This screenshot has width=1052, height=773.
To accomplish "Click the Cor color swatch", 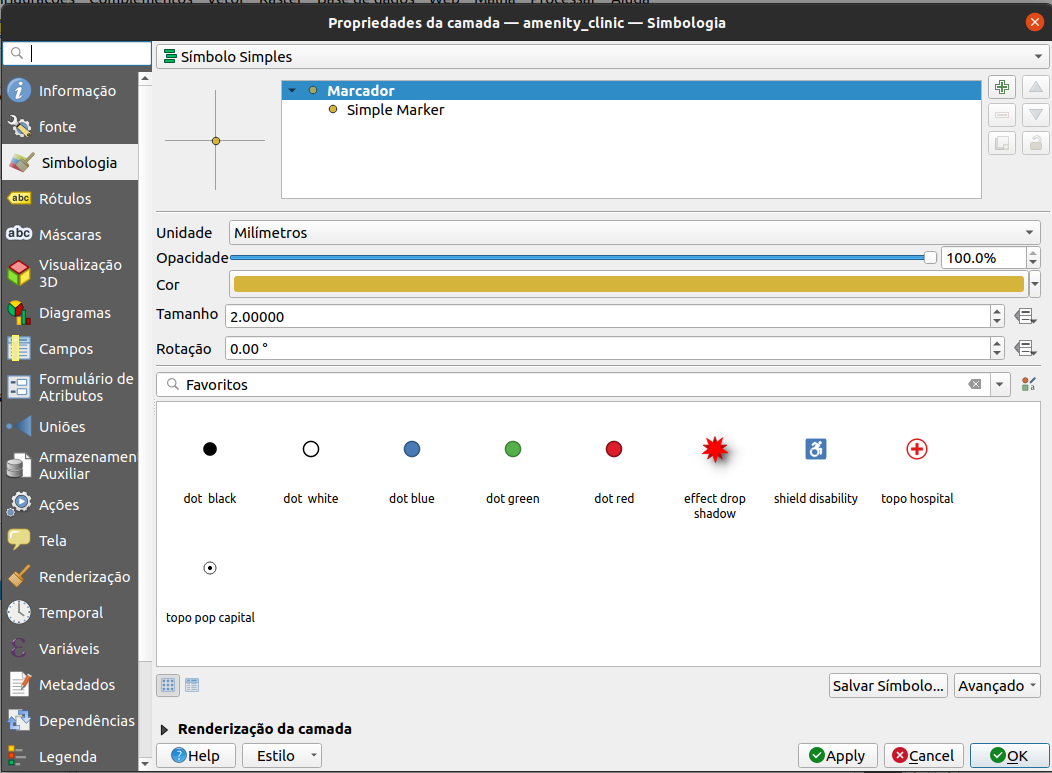I will [629, 284].
